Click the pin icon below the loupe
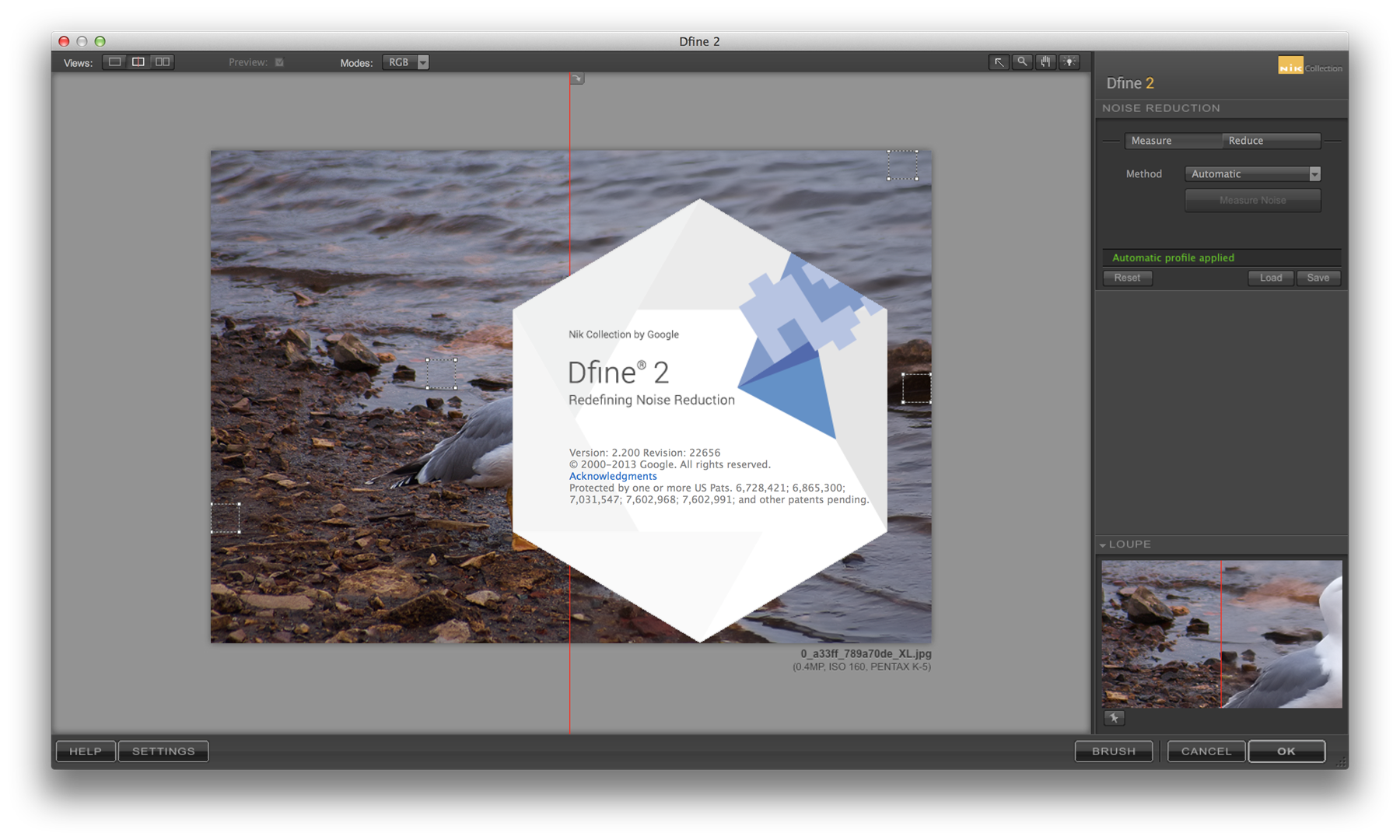This screenshot has height=840, width=1400. pos(1114,718)
